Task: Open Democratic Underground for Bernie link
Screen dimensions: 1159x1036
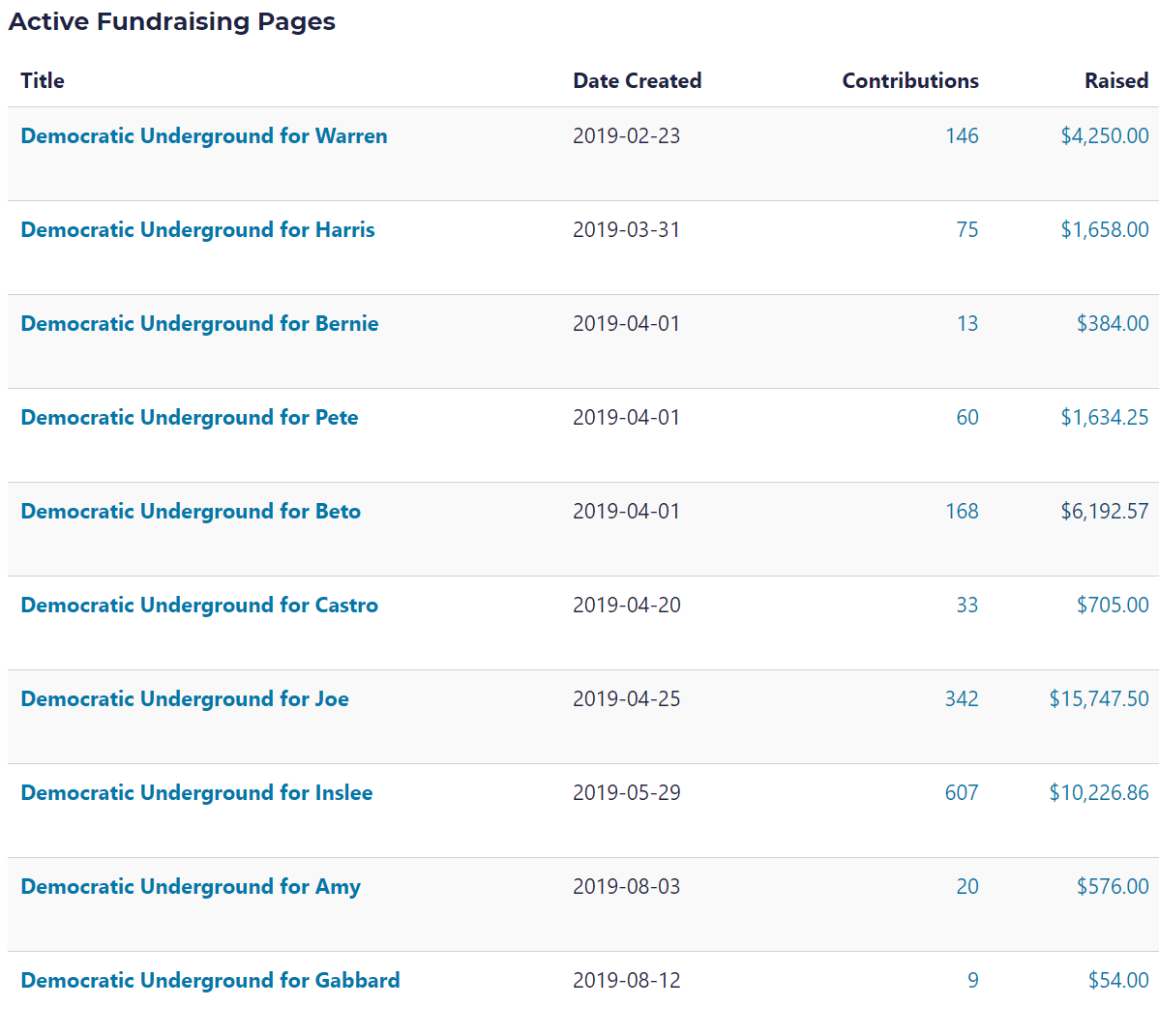Action: coord(199,324)
